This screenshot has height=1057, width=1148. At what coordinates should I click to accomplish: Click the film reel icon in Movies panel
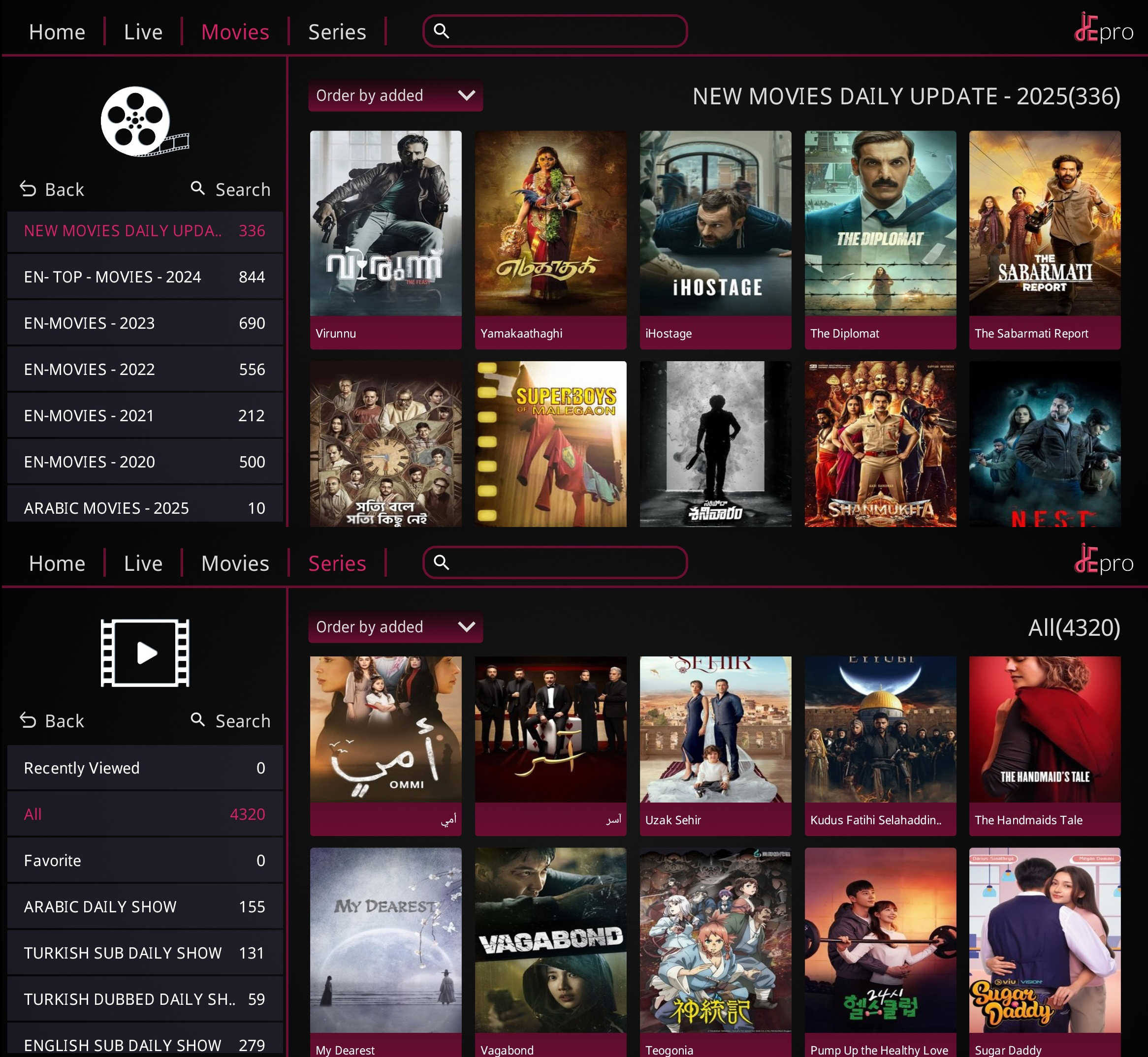pos(144,121)
